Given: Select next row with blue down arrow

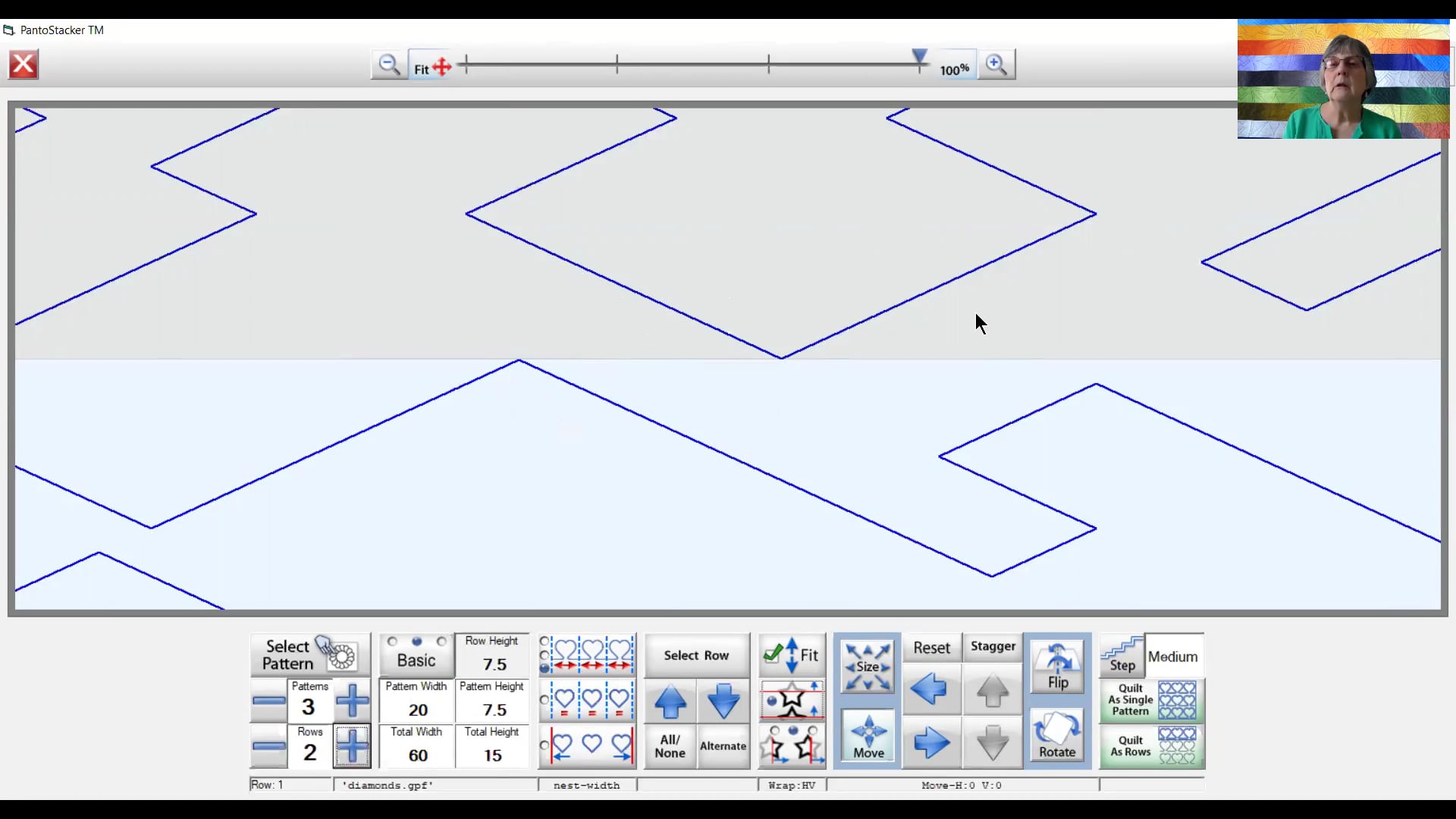Looking at the screenshot, I should pyautogui.click(x=723, y=701).
